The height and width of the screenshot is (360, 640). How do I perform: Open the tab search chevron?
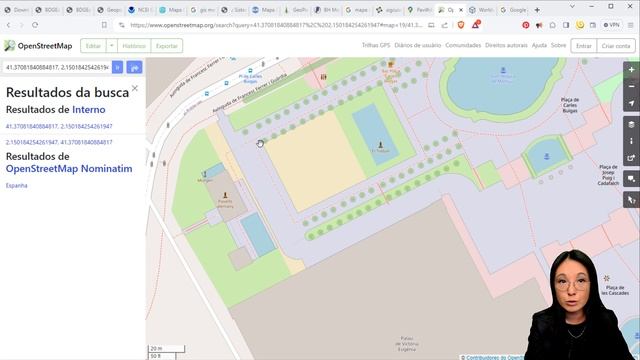(572, 7)
